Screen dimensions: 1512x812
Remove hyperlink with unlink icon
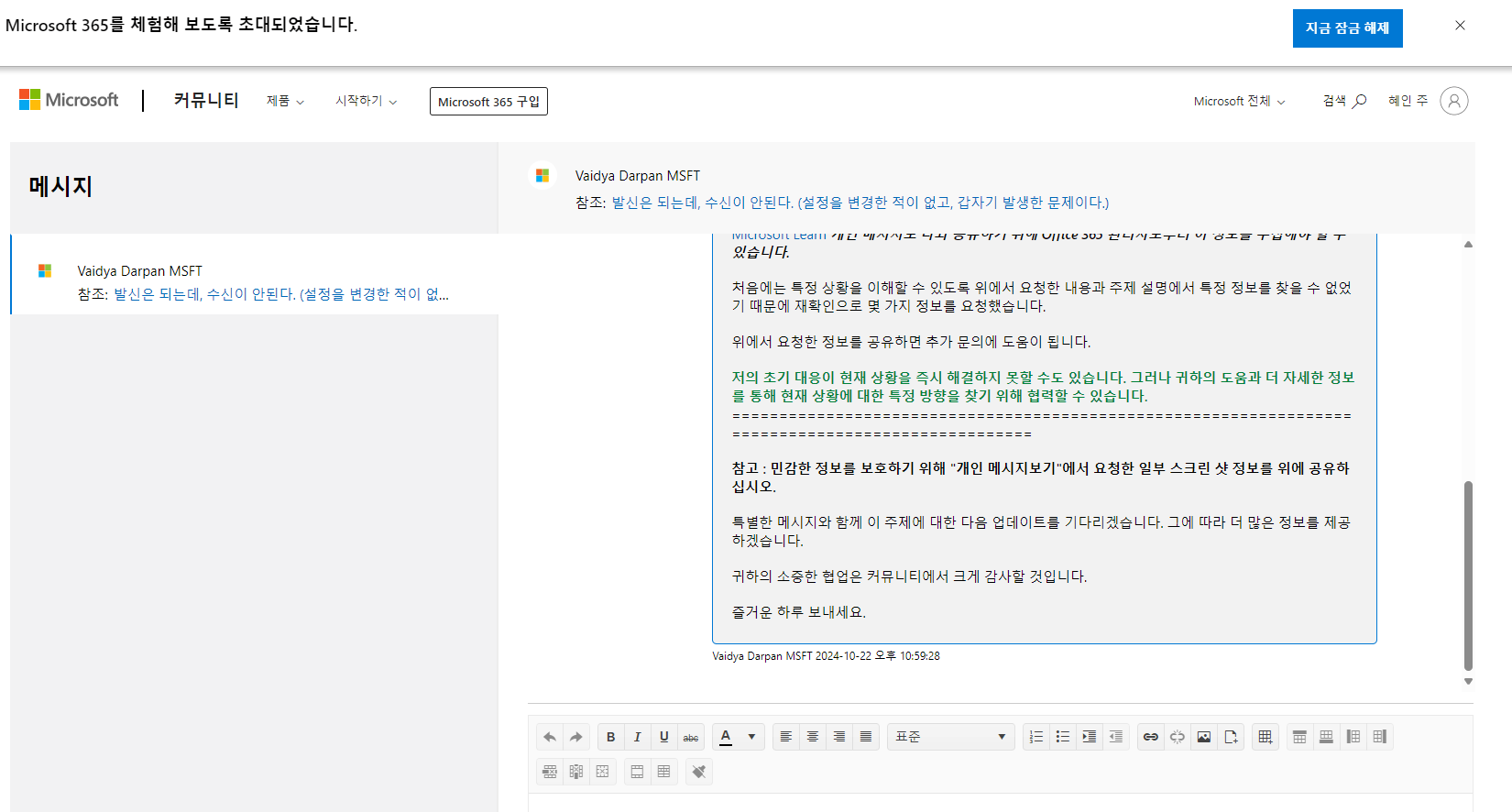(x=1178, y=737)
